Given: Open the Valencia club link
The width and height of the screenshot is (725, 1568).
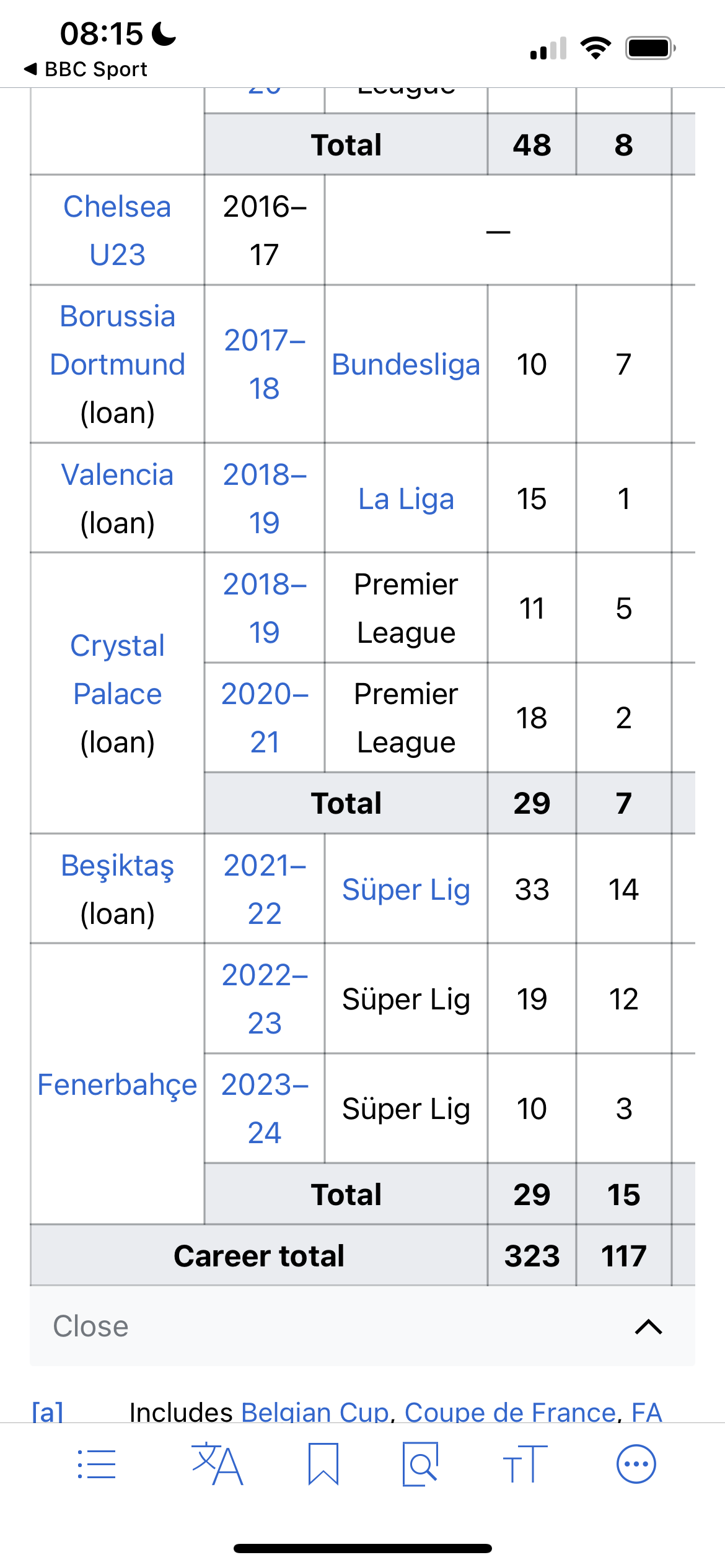Looking at the screenshot, I should (x=117, y=474).
